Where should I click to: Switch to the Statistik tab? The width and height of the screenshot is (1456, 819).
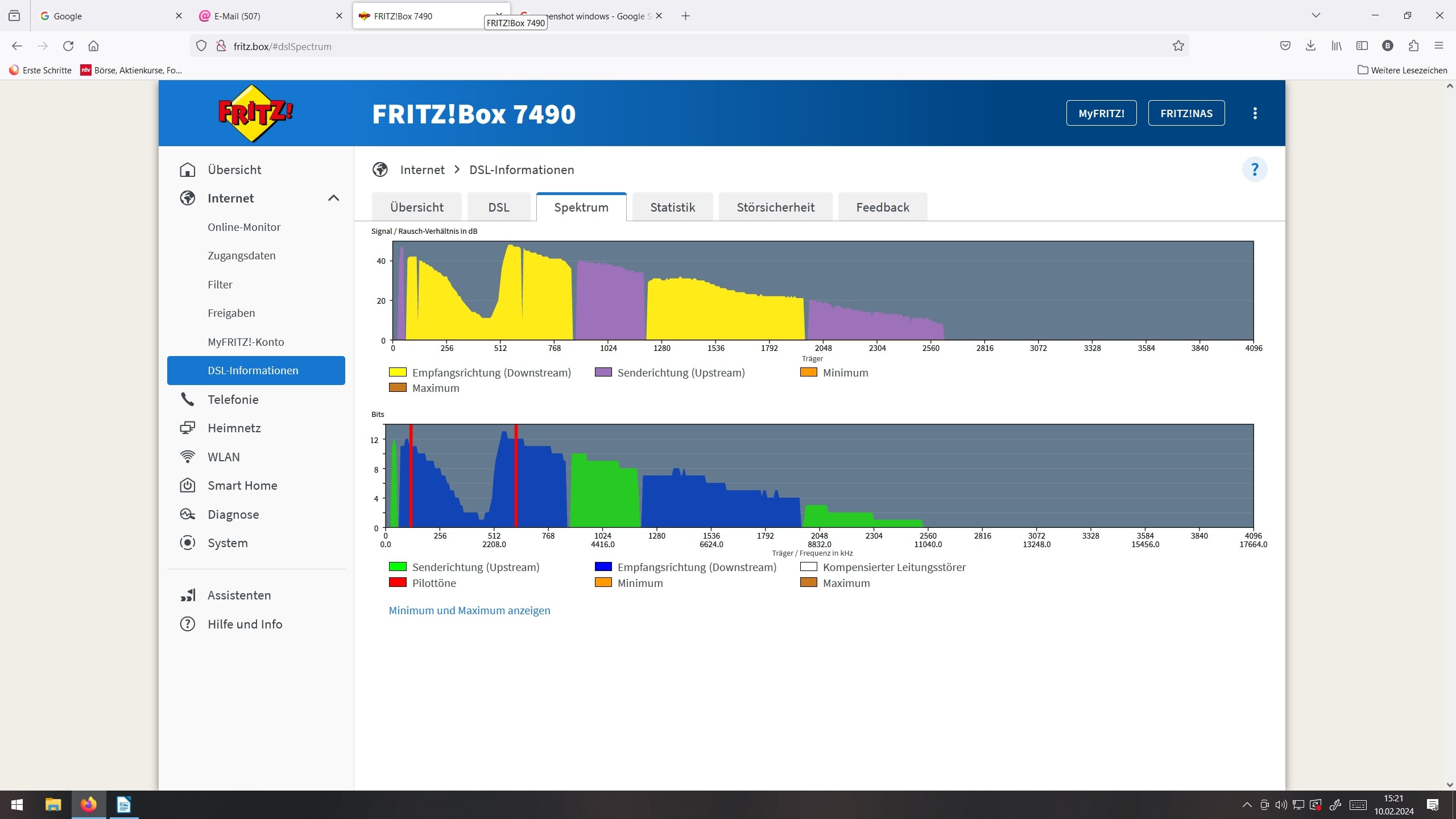[x=672, y=207]
